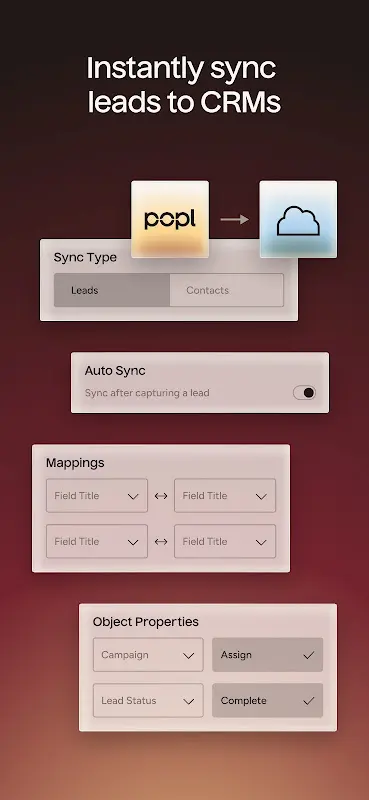Image resolution: width=369 pixels, height=800 pixels.
Task: Click the second-row mapping double-arrow icon
Action: coord(161,542)
